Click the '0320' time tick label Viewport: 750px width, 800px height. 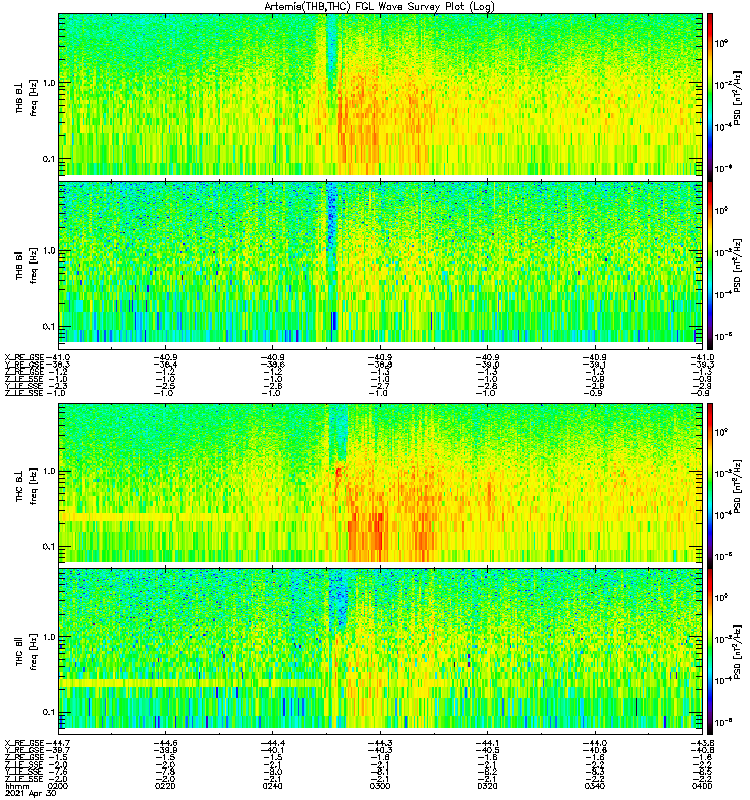487,786
